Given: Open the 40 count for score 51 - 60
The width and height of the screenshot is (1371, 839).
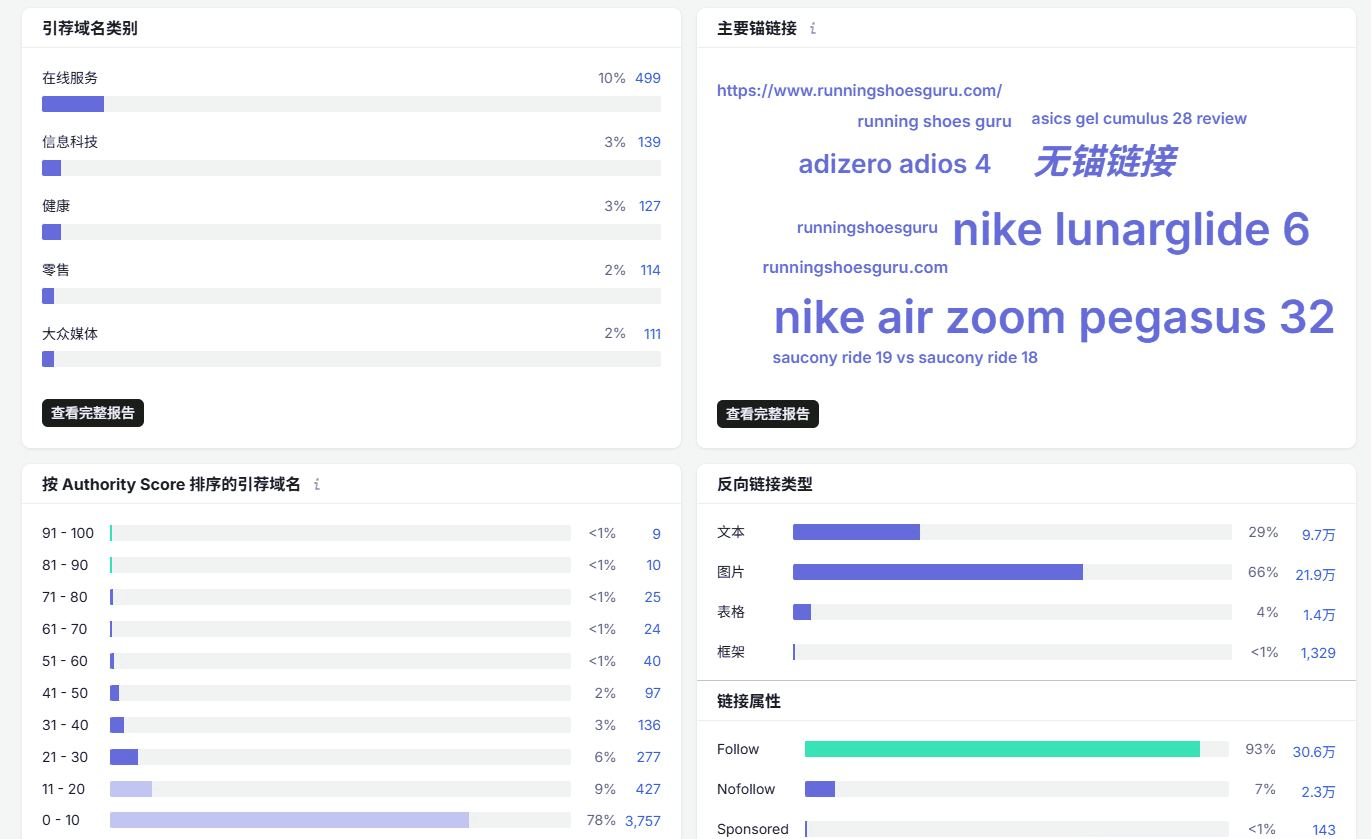Looking at the screenshot, I should coord(652,661).
